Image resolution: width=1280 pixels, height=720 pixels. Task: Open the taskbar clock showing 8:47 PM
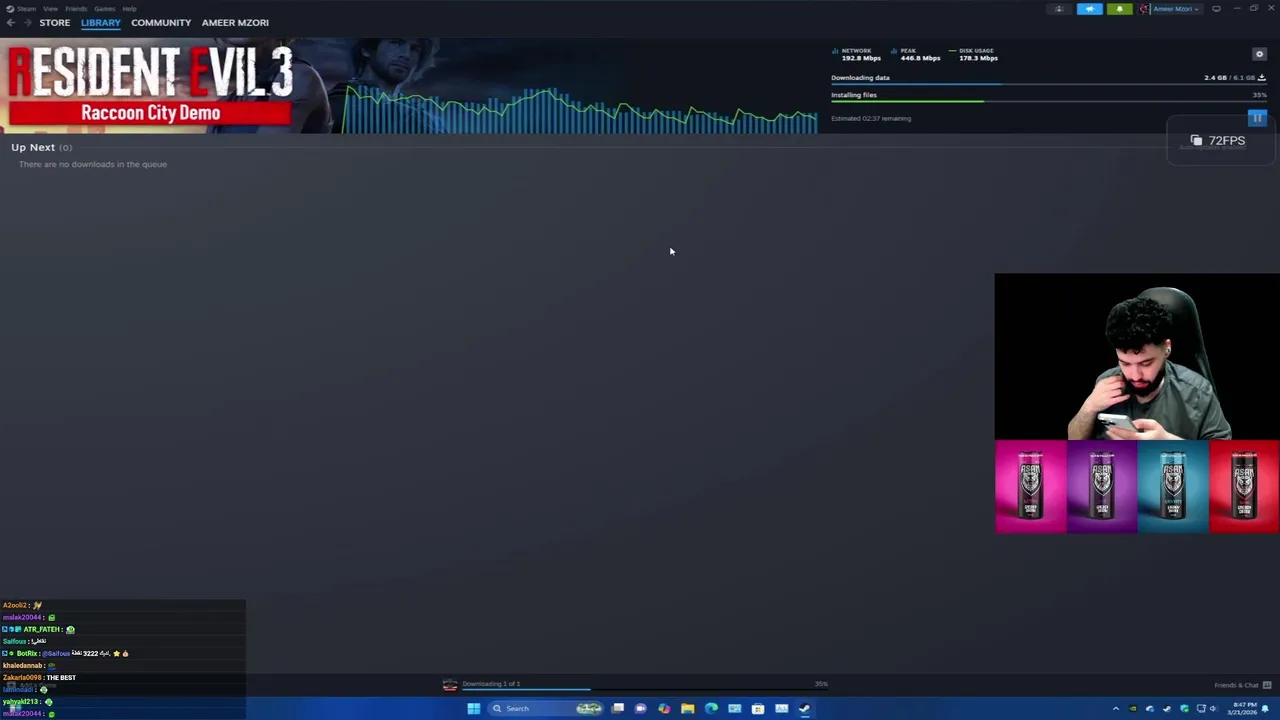[x=1240, y=709]
